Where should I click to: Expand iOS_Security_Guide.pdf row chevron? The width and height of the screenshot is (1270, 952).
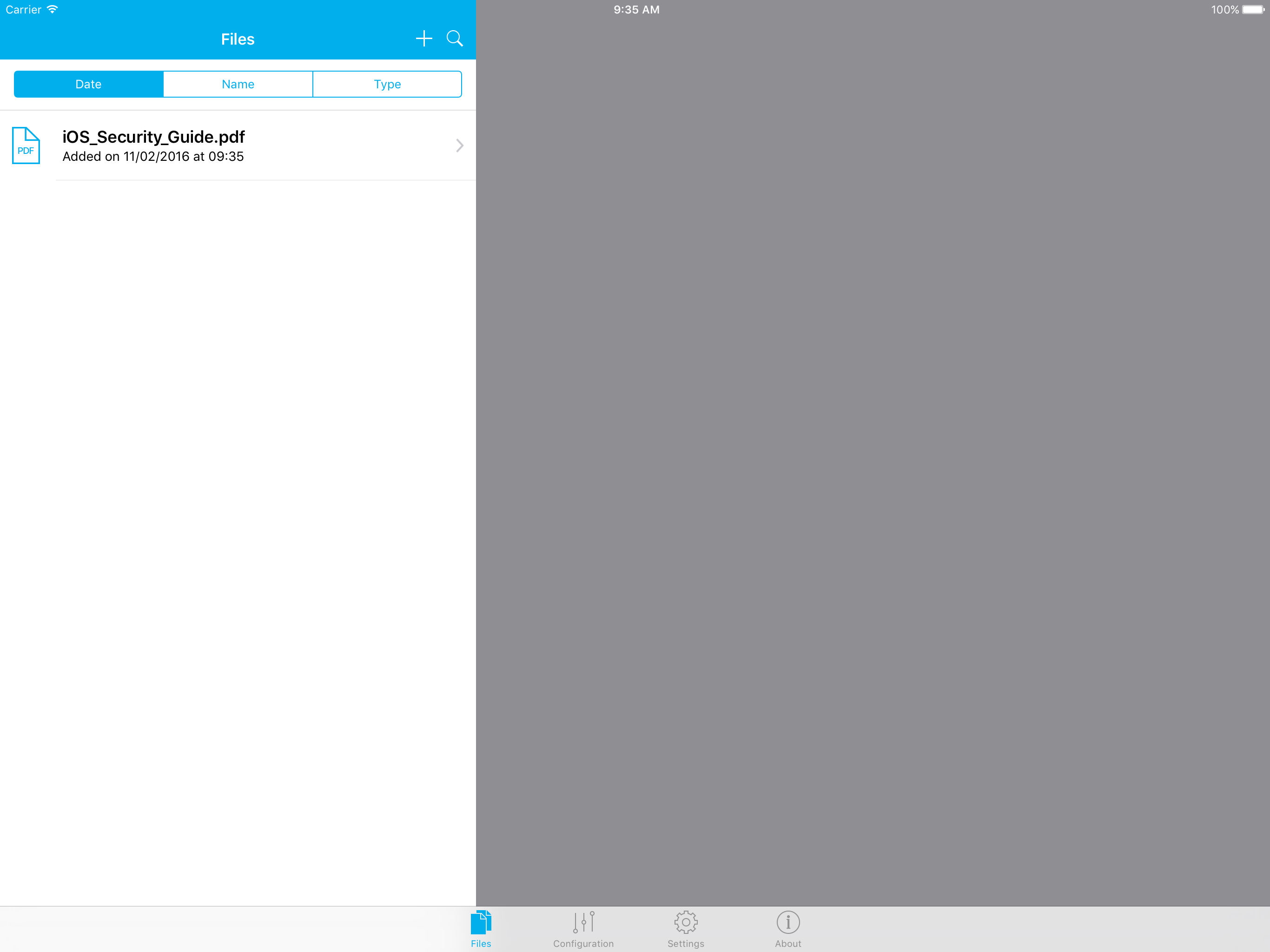pyautogui.click(x=459, y=145)
